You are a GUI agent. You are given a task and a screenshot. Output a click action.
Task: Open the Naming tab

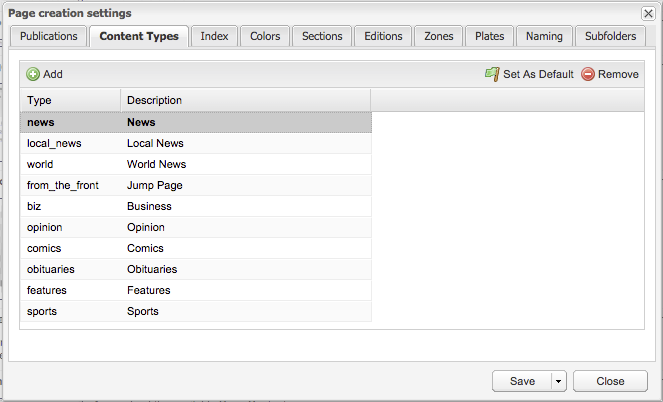pos(544,36)
